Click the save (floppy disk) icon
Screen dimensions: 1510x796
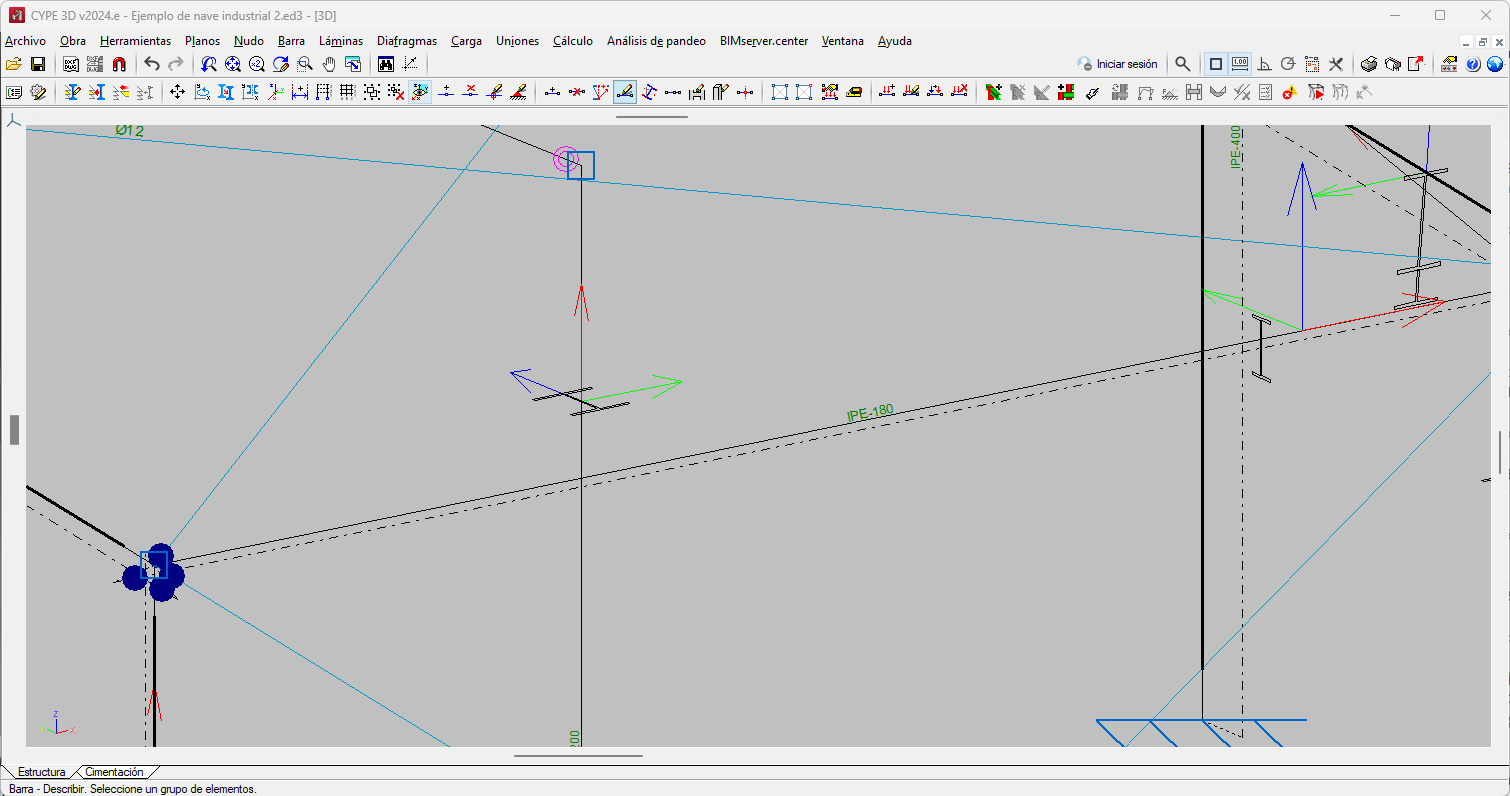38,64
